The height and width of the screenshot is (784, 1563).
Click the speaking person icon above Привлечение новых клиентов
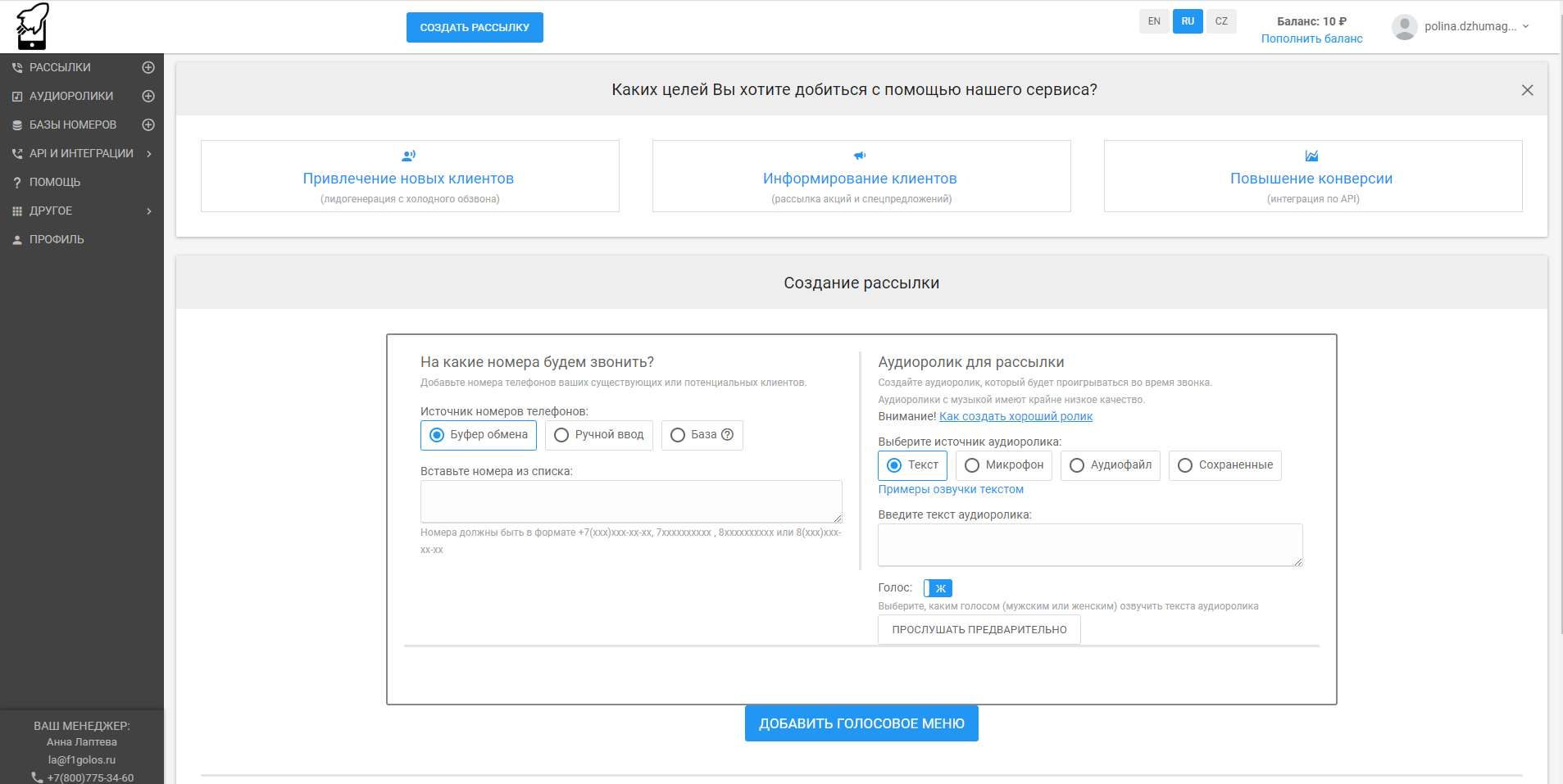coord(408,156)
